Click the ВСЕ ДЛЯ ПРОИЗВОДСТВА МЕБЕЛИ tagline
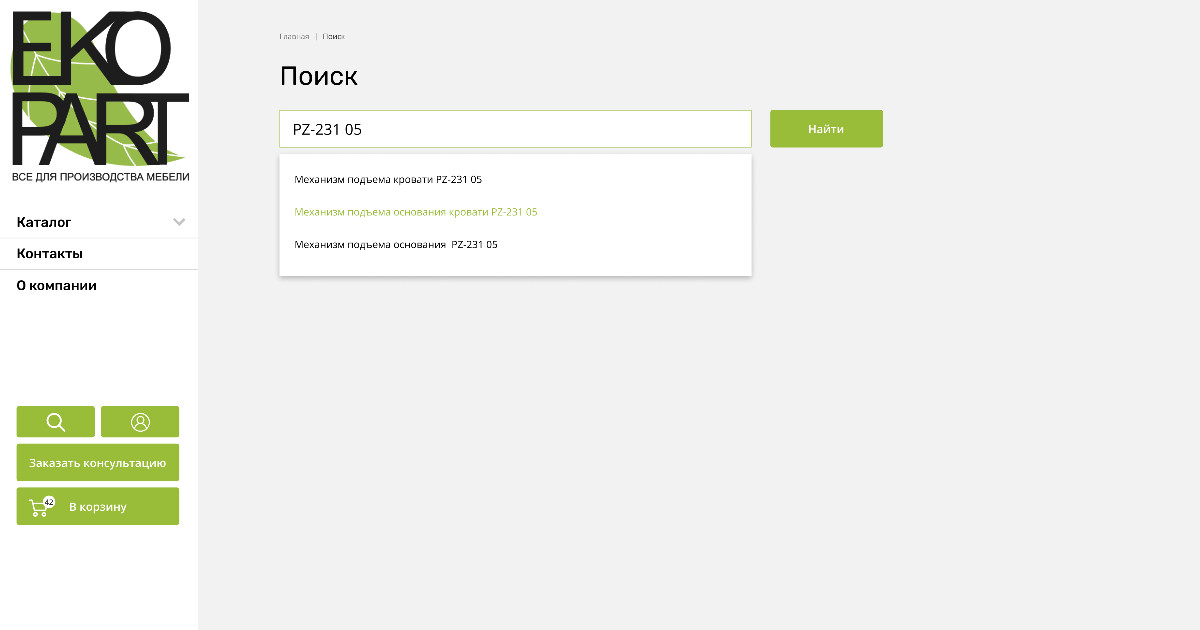The height and width of the screenshot is (630, 1200). pyautogui.click(x=100, y=177)
